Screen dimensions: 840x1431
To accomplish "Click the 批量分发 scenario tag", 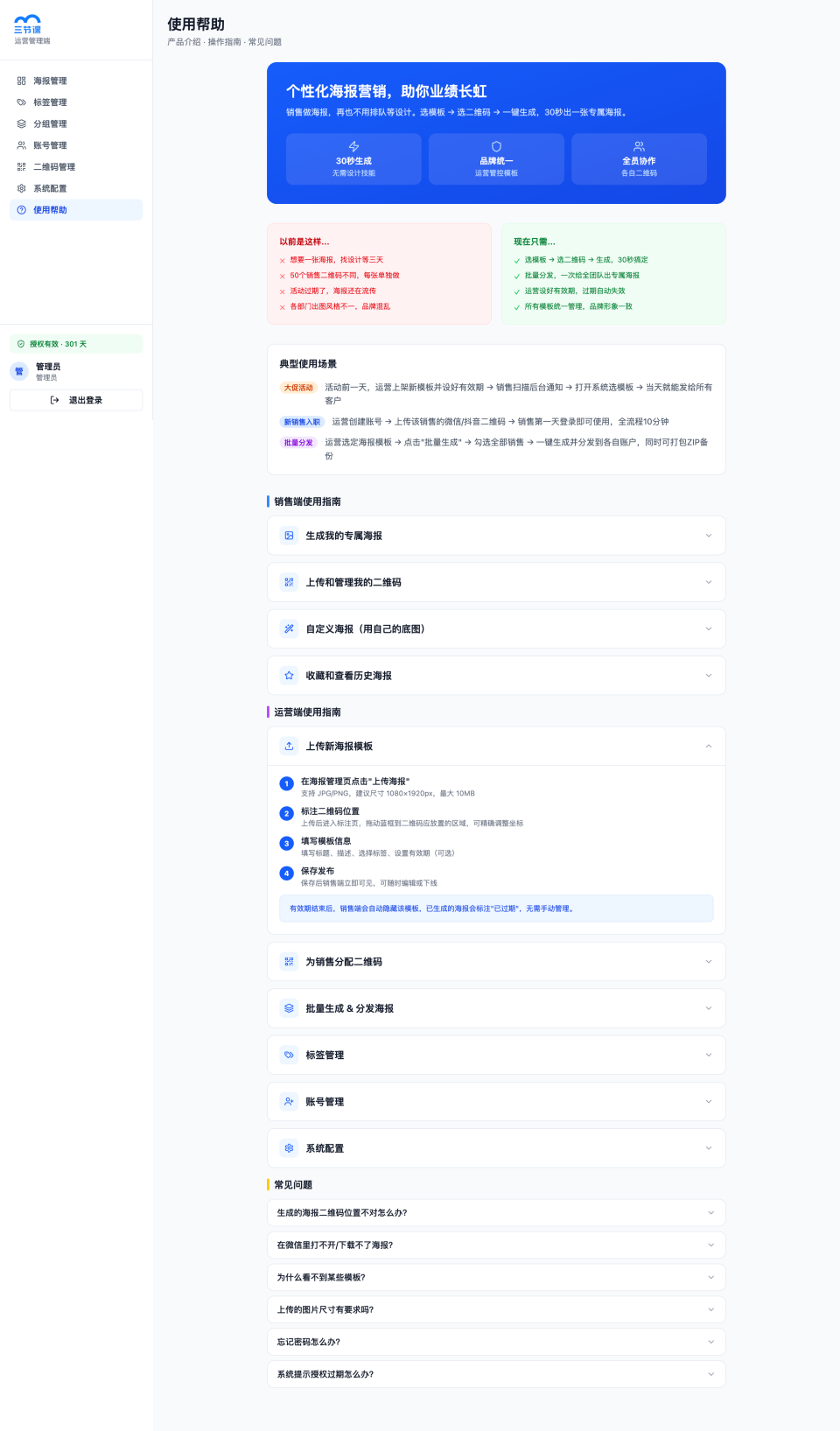I will tap(298, 443).
